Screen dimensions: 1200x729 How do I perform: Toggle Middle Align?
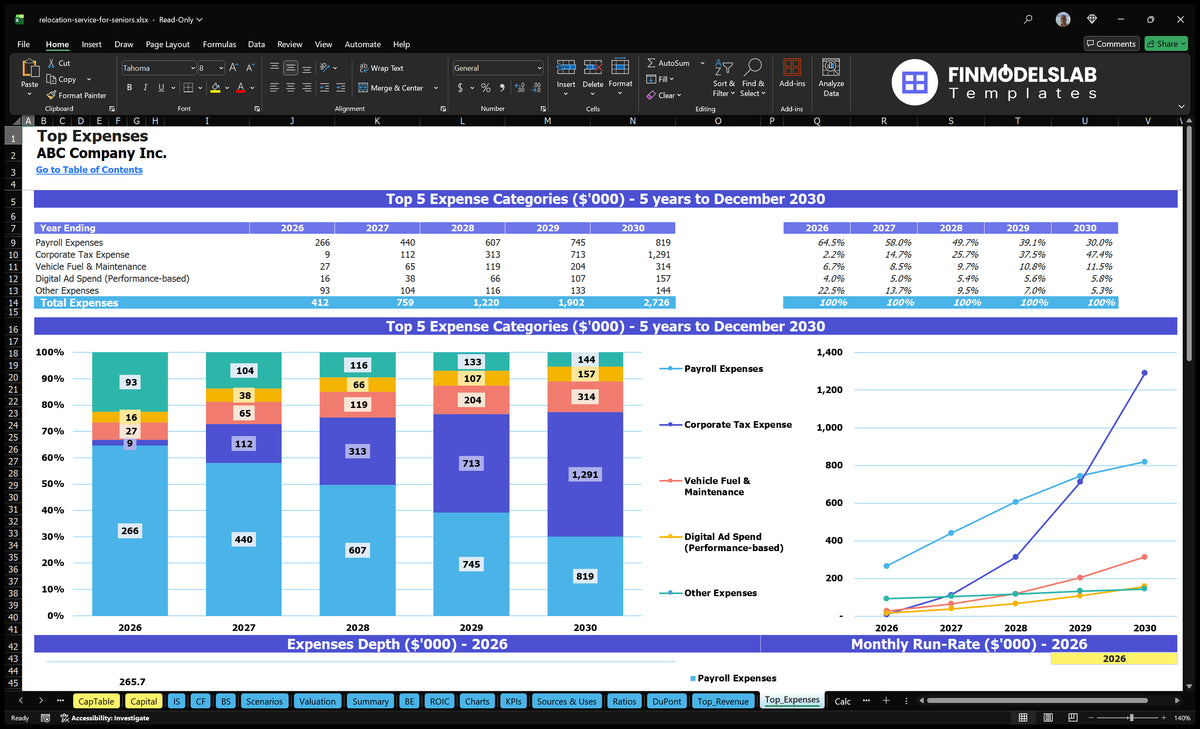coord(290,68)
